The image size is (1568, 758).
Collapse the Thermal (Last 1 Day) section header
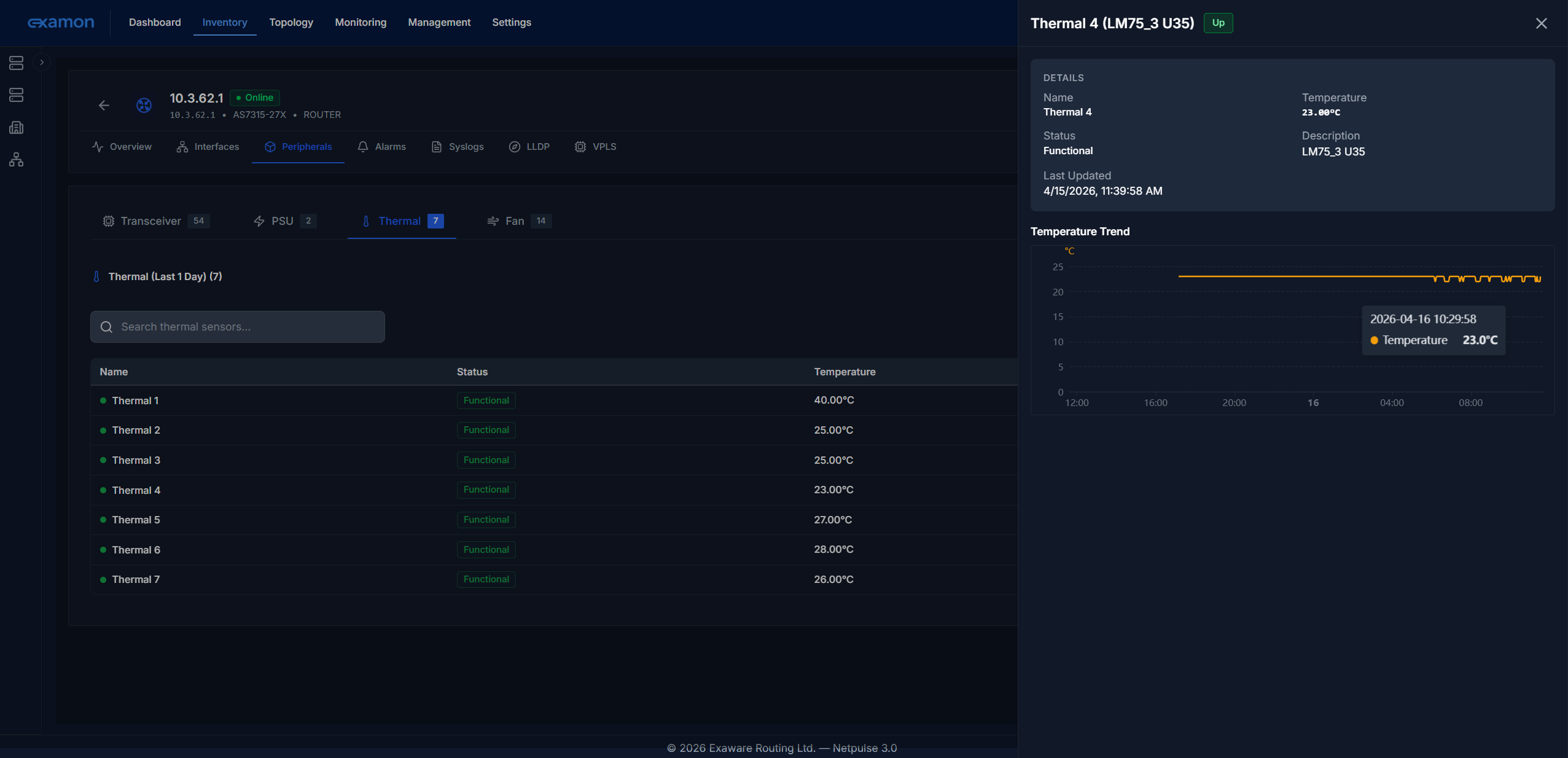pyautogui.click(x=165, y=276)
